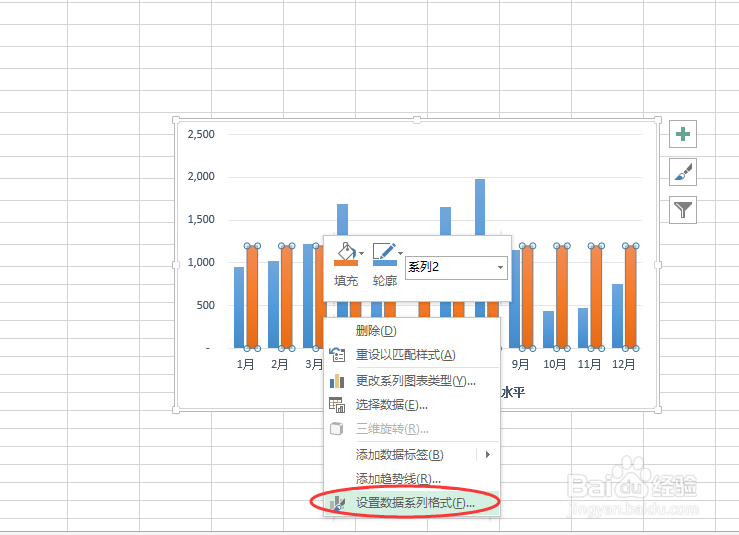The width and height of the screenshot is (739, 535).
Task: Choose 删除(D) from context menu
Action: (x=411, y=330)
